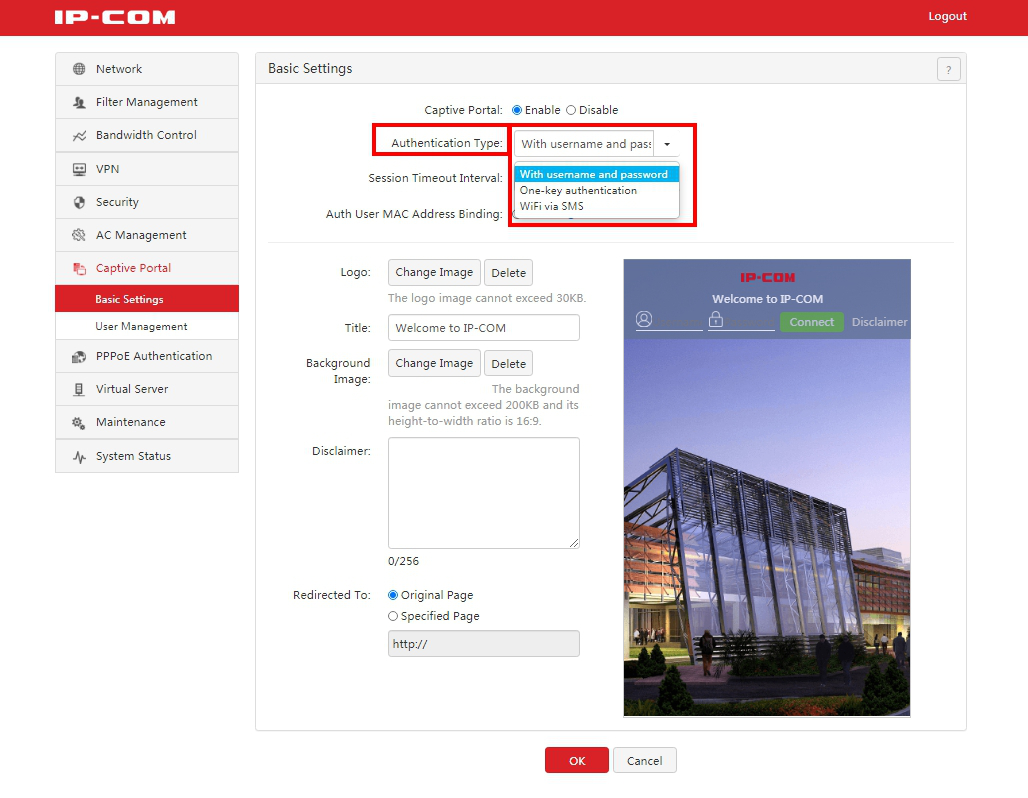This screenshot has height=798, width=1028.
Task: Click "The logo image cannot exceed 30KB." hint
Action: (x=487, y=298)
